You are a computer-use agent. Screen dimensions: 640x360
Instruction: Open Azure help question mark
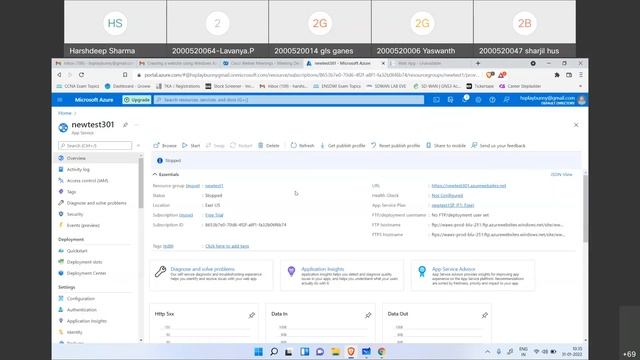pyautogui.click(x=492, y=100)
